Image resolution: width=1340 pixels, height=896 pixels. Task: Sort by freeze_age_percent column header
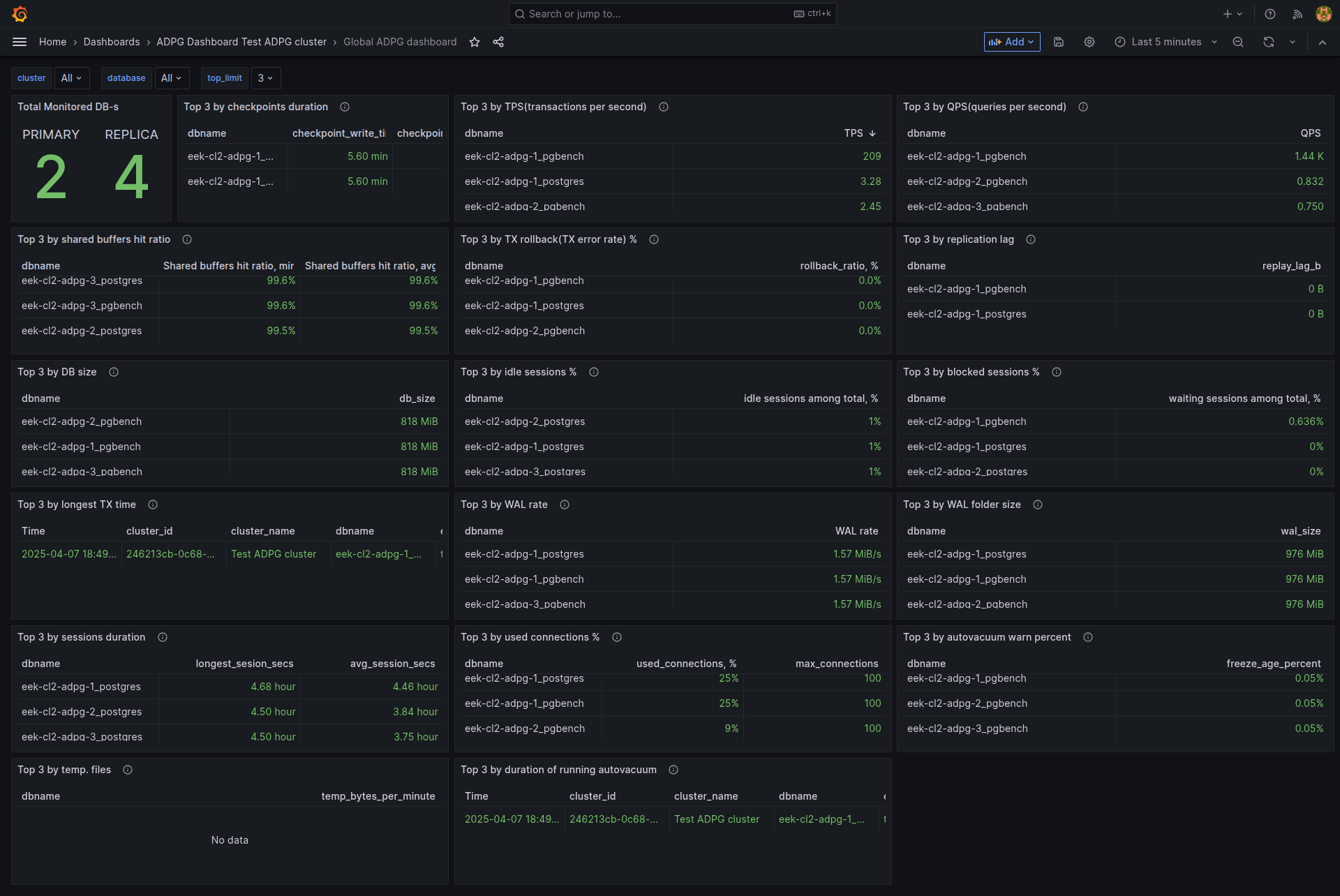click(x=1273, y=664)
